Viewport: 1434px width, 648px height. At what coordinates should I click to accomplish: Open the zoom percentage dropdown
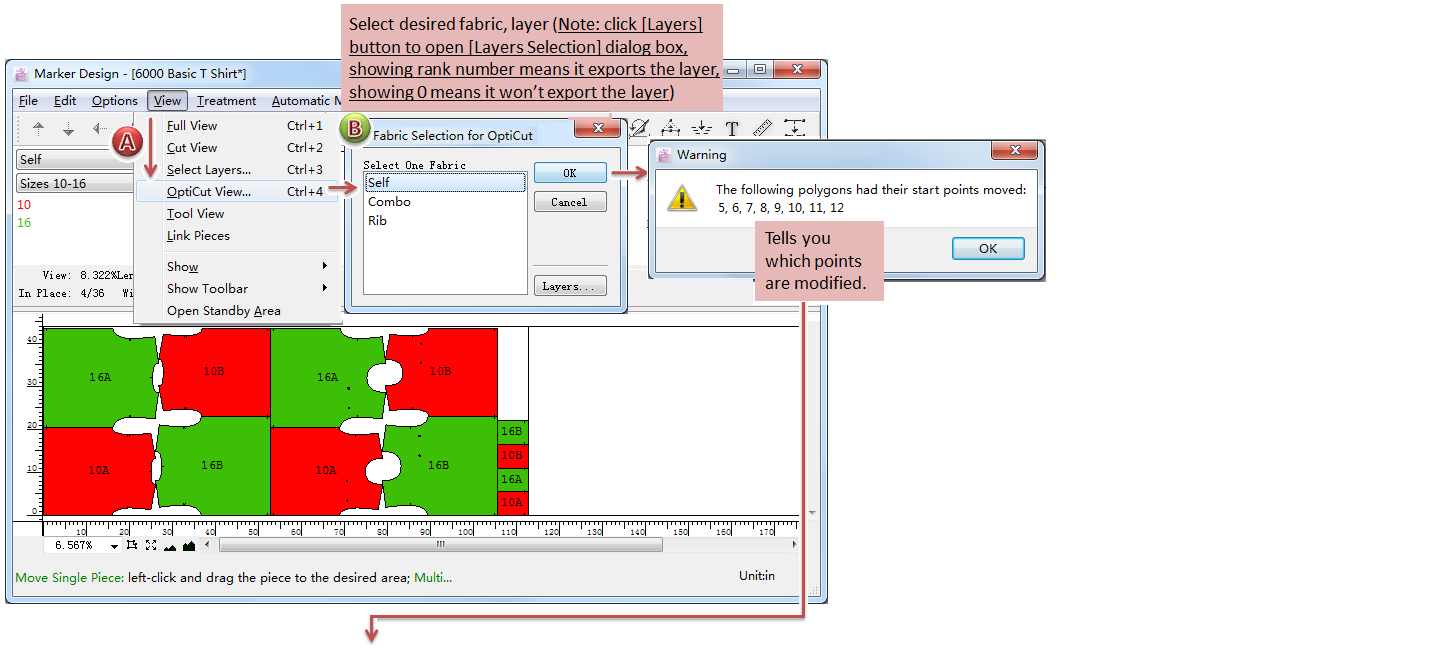[x=114, y=546]
